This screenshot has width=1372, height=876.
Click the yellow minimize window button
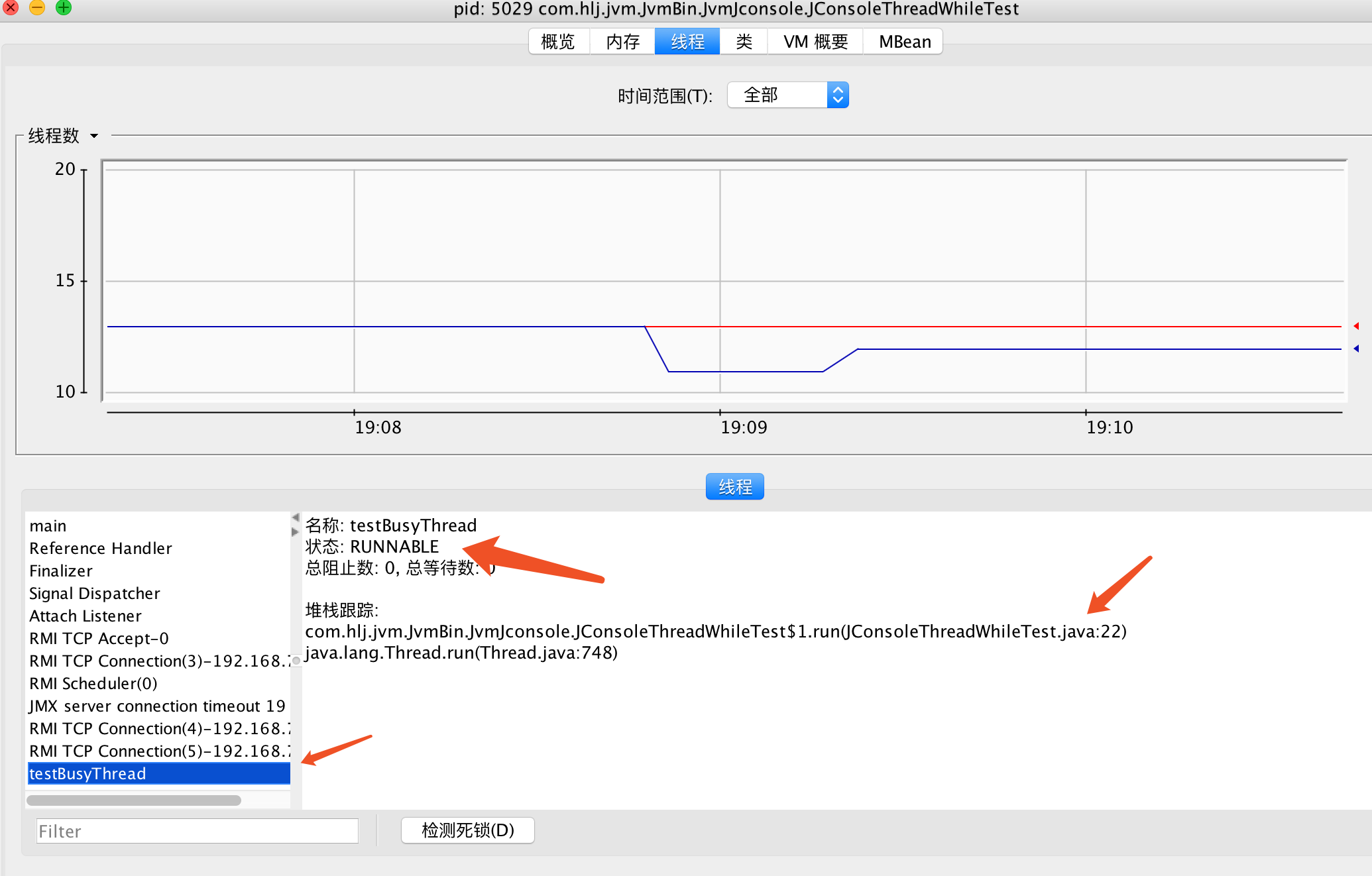tap(37, 7)
